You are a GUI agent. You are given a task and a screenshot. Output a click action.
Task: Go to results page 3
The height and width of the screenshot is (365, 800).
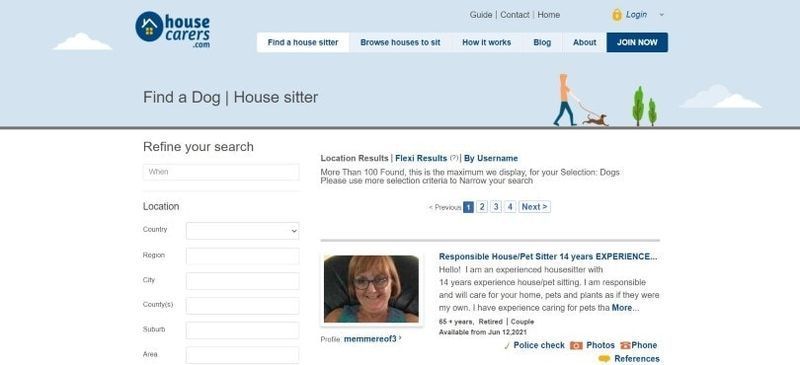(x=496, y=207)
